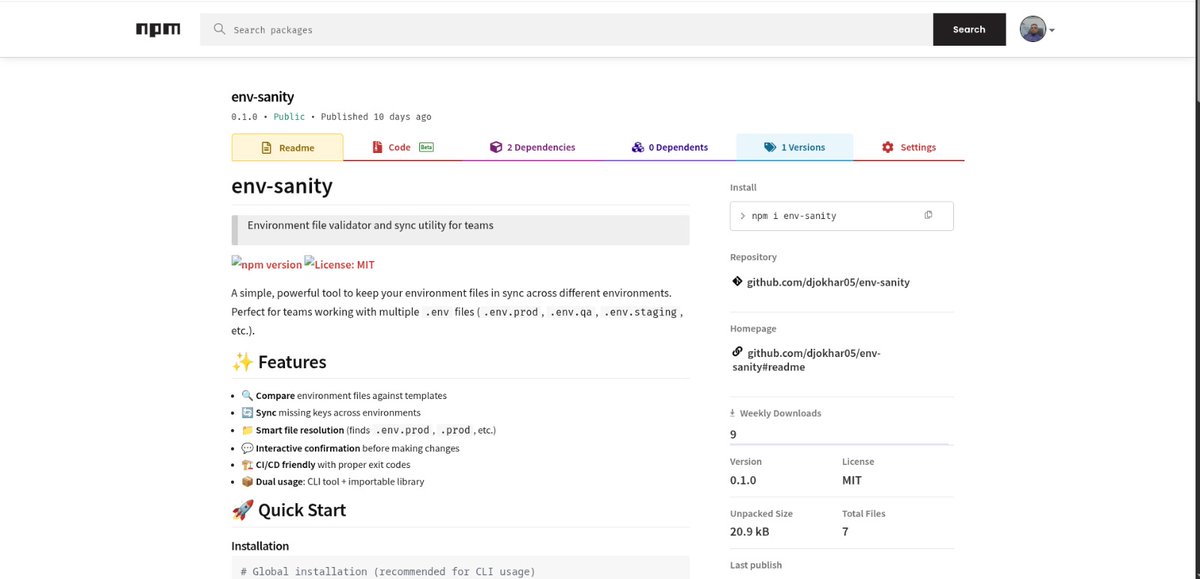The image size is (1200, 579).
Task: Click the magnifying glass icon in search bar
Action: tap(218, 29)
